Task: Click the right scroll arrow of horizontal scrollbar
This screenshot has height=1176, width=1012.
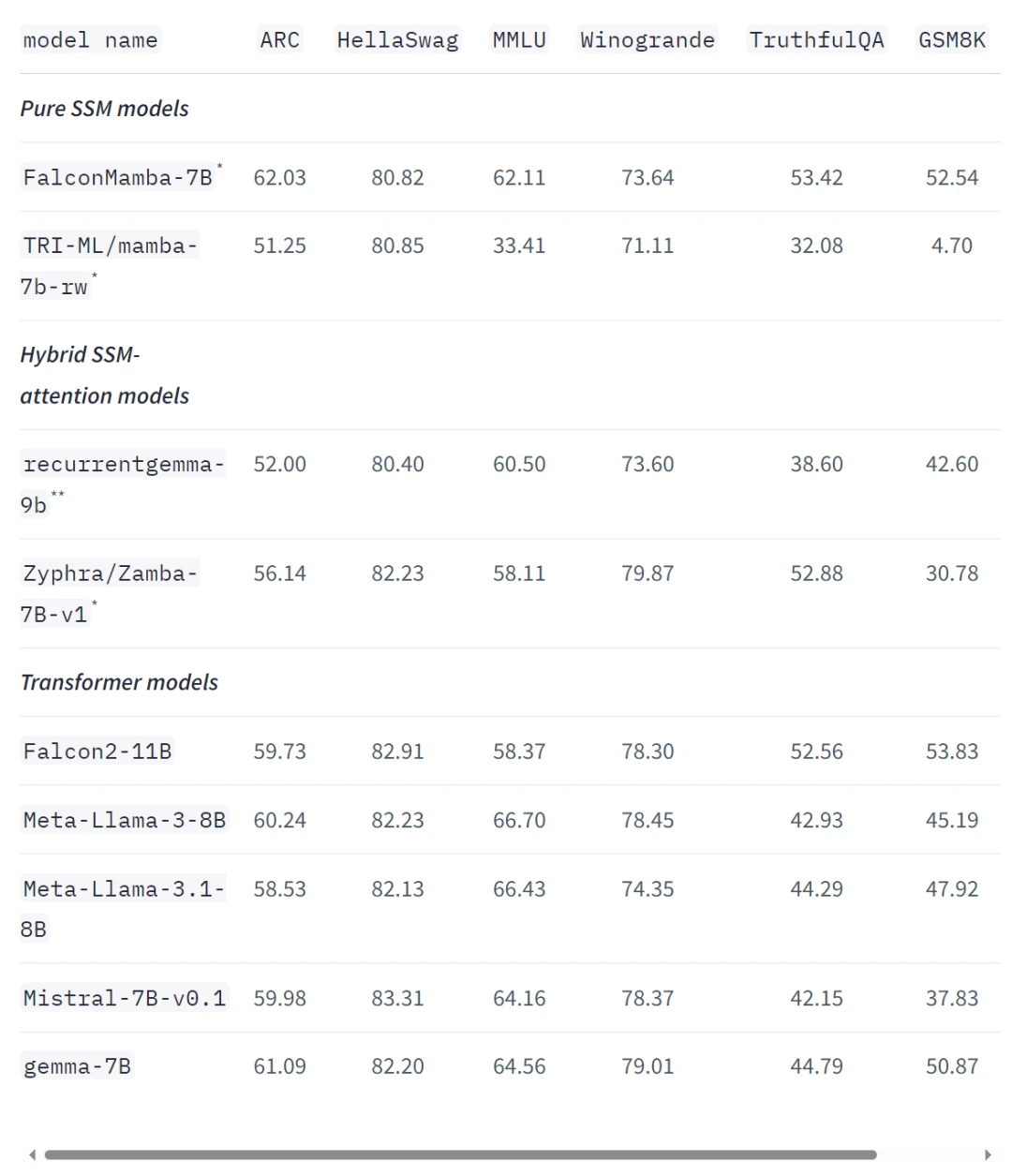Action: 988,1154
